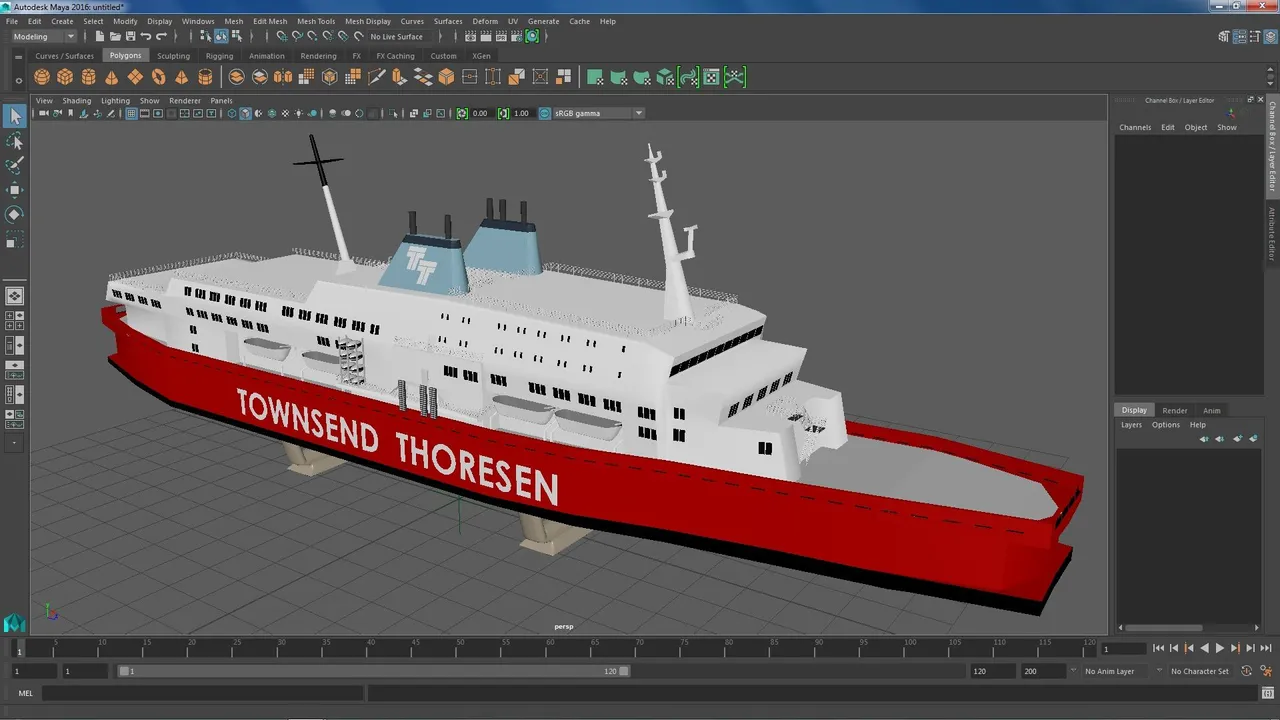The image size is (1280, 720).
Task: Toggle the Tool Settings panel icon
Action: [1255, 36]
